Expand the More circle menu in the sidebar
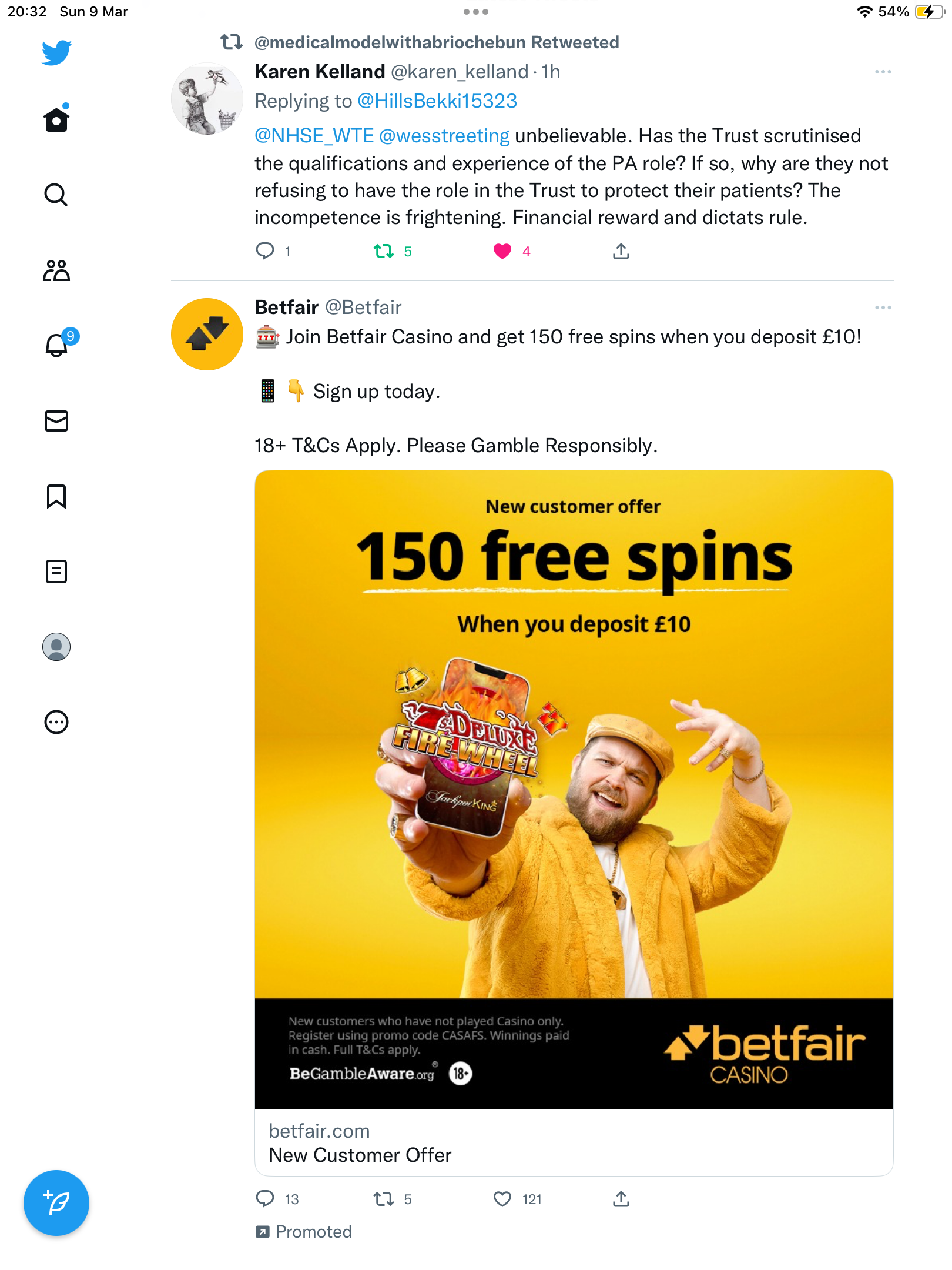Image resolution: width=952 pixels, height=1270 pixels. pos(56,722)
